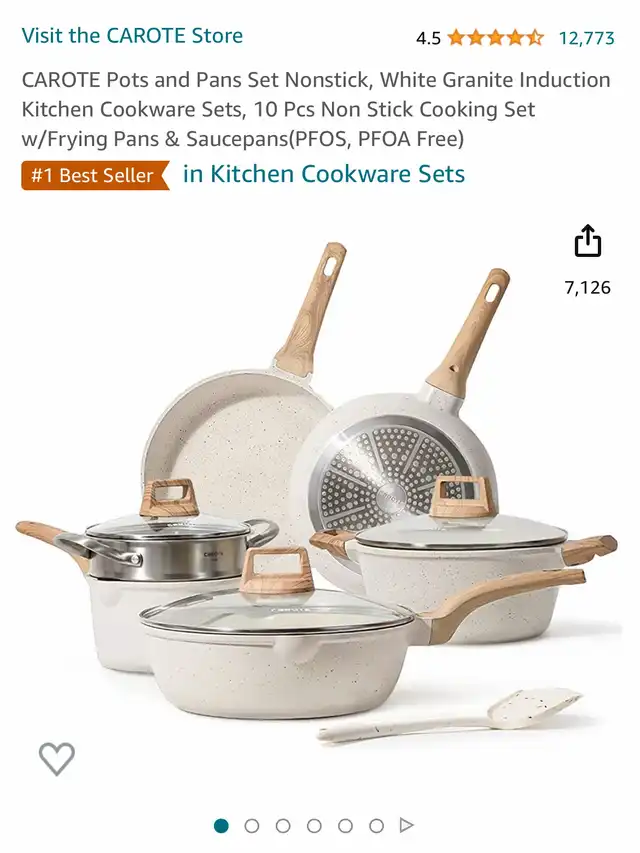Screen dimensions: 640x853
Task: Click the 4.5 rating number
Action: coord(428,39)
